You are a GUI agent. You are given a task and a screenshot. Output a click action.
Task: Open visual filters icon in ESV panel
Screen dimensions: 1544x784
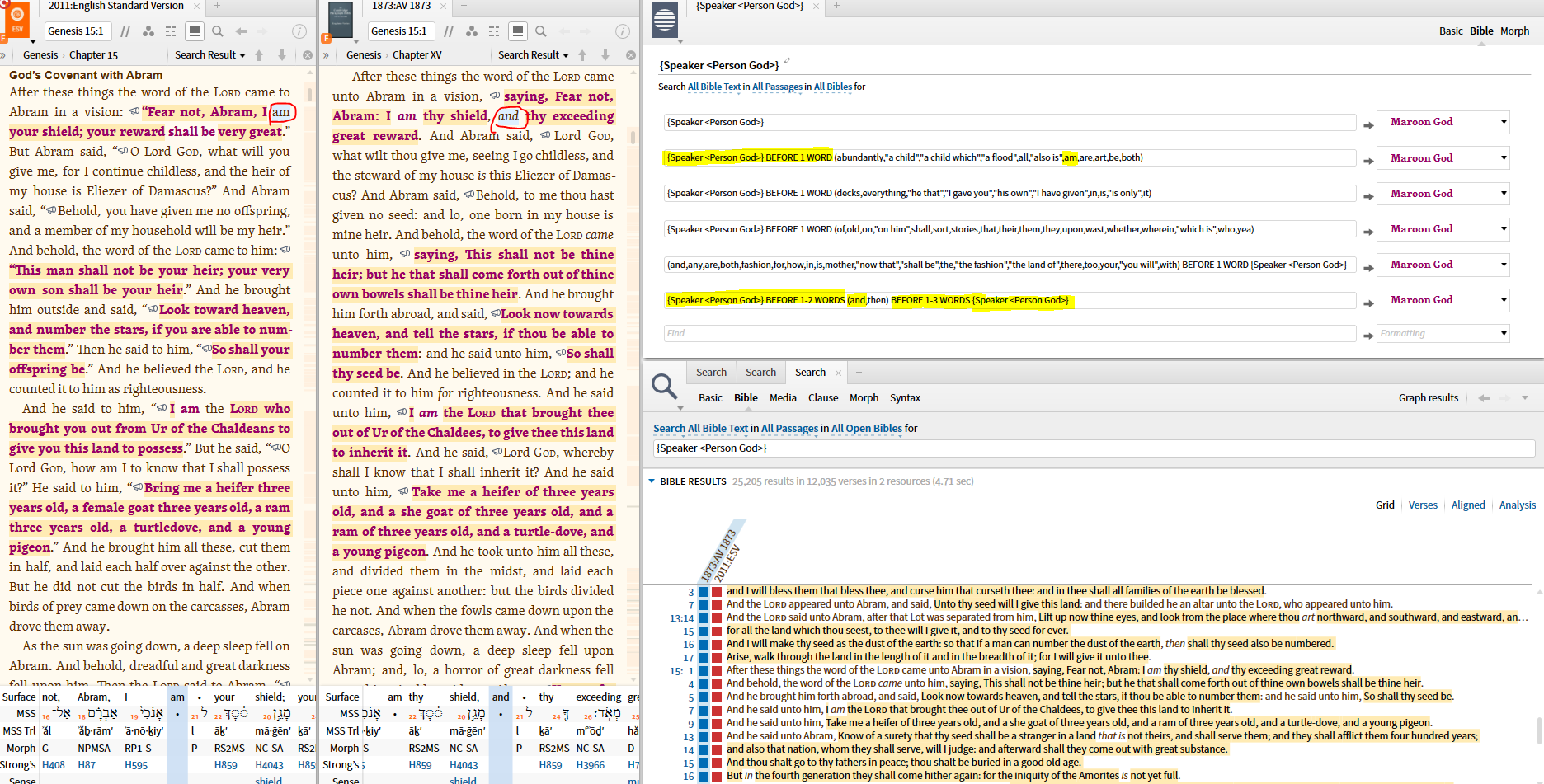click(148, 31)
